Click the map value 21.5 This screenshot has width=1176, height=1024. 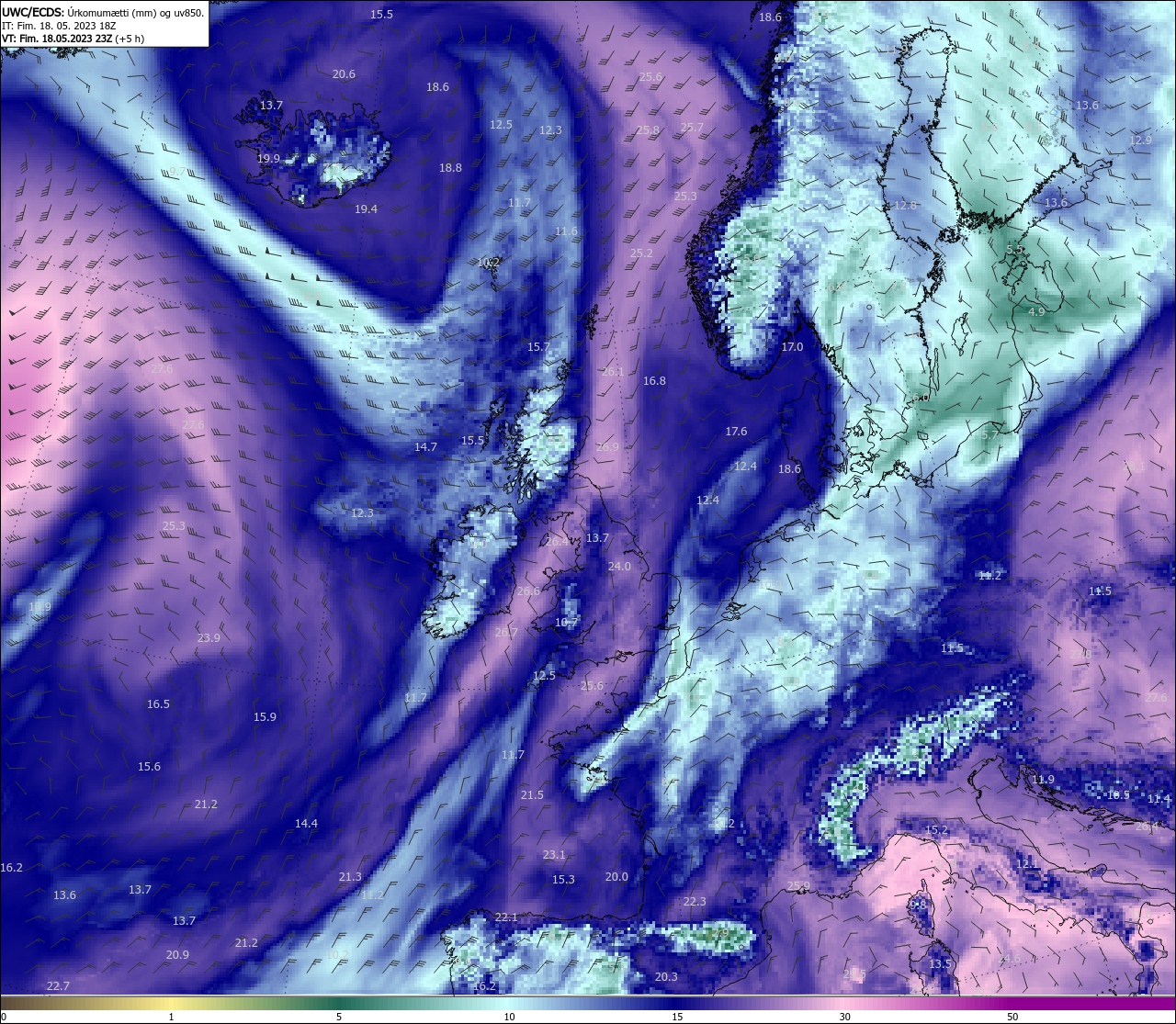click(x=532, y=795)
